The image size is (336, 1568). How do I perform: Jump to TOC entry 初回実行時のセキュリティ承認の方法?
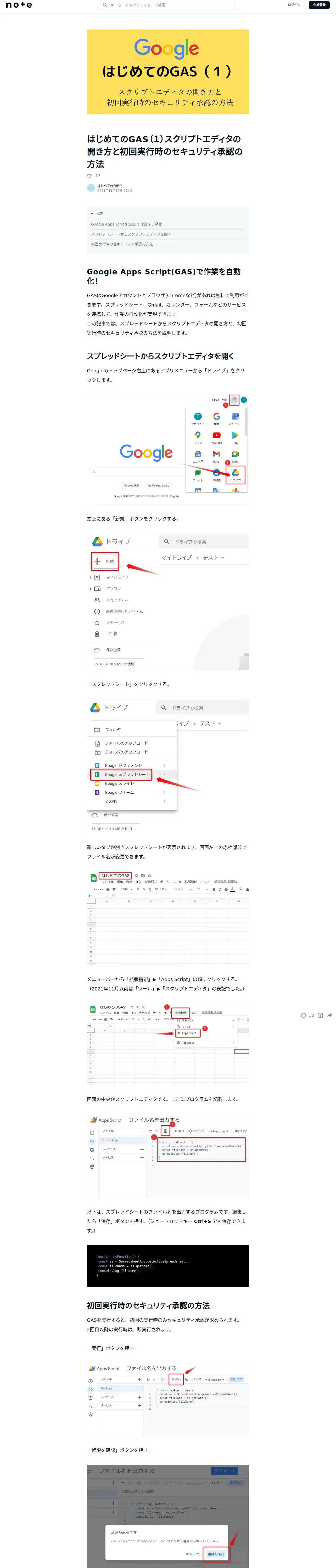[122, 244]
